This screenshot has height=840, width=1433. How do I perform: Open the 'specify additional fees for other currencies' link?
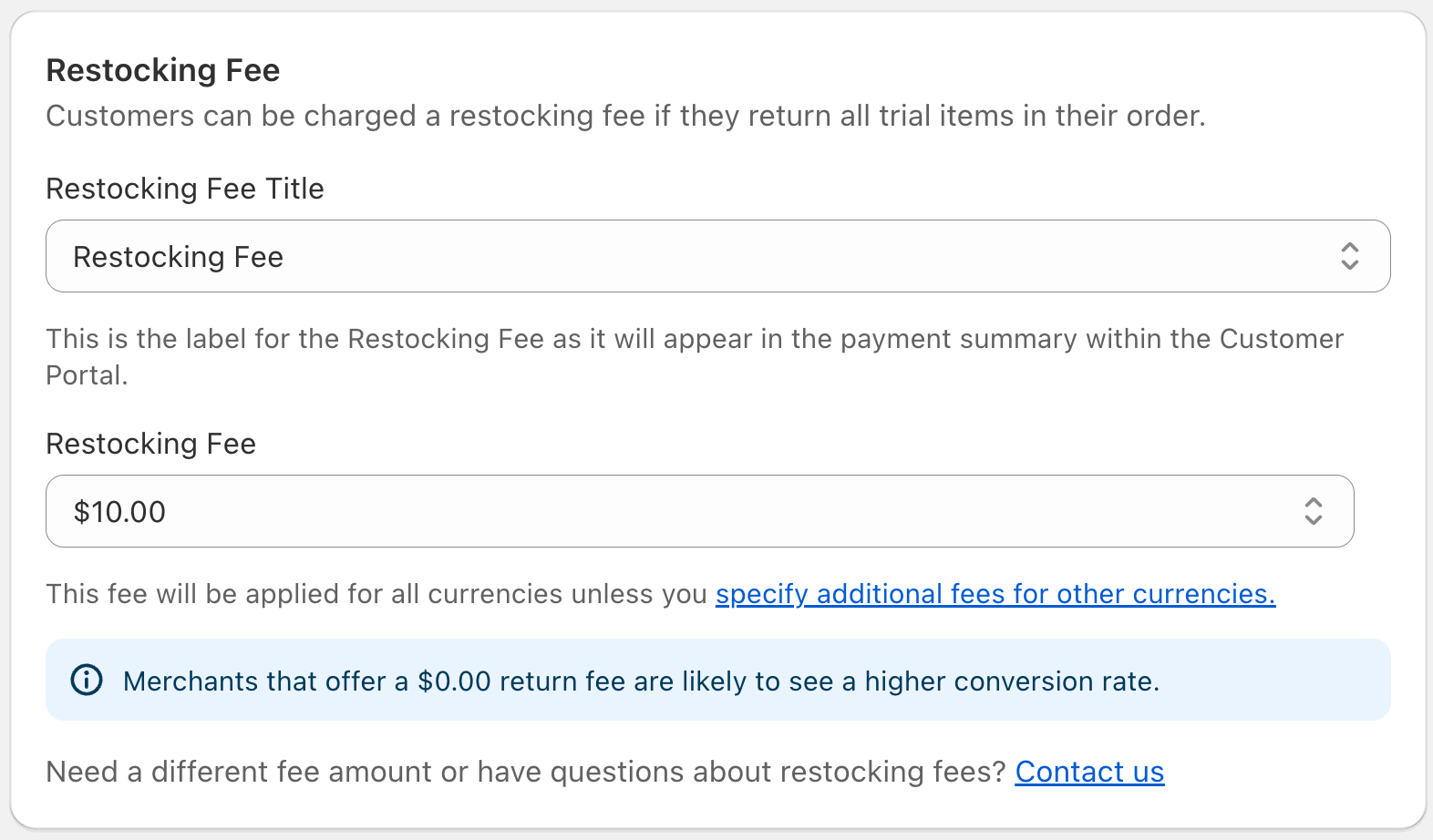(x=995, y=594)
